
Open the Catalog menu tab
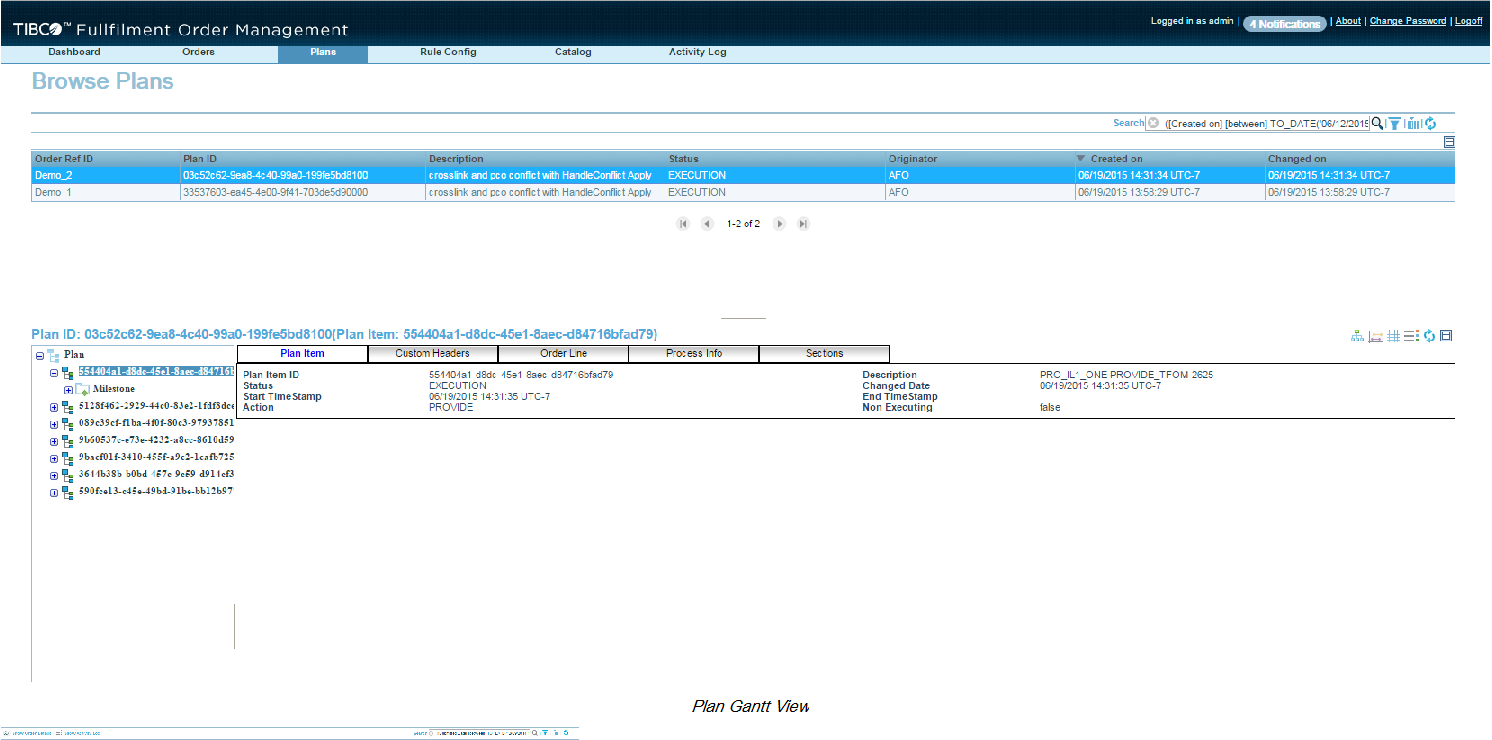(573, 52)
